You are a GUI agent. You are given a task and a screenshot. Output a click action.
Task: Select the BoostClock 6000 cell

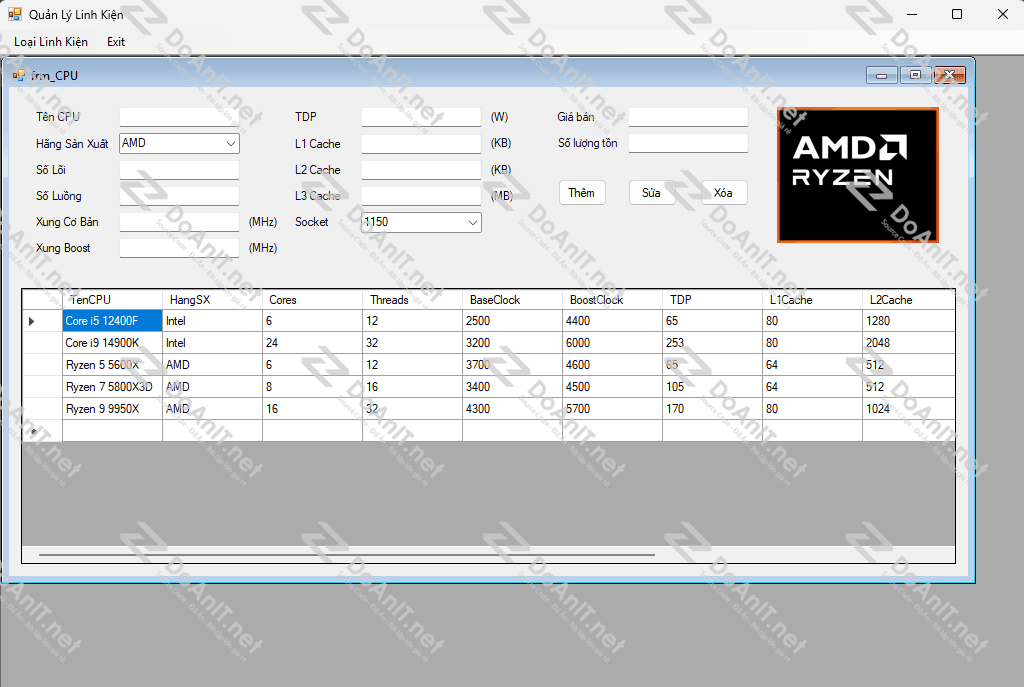pyautogui.click(x=612, y=343)
